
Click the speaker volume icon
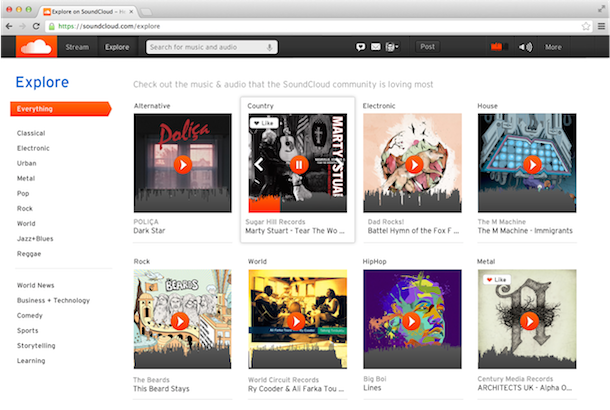point(525,47)
